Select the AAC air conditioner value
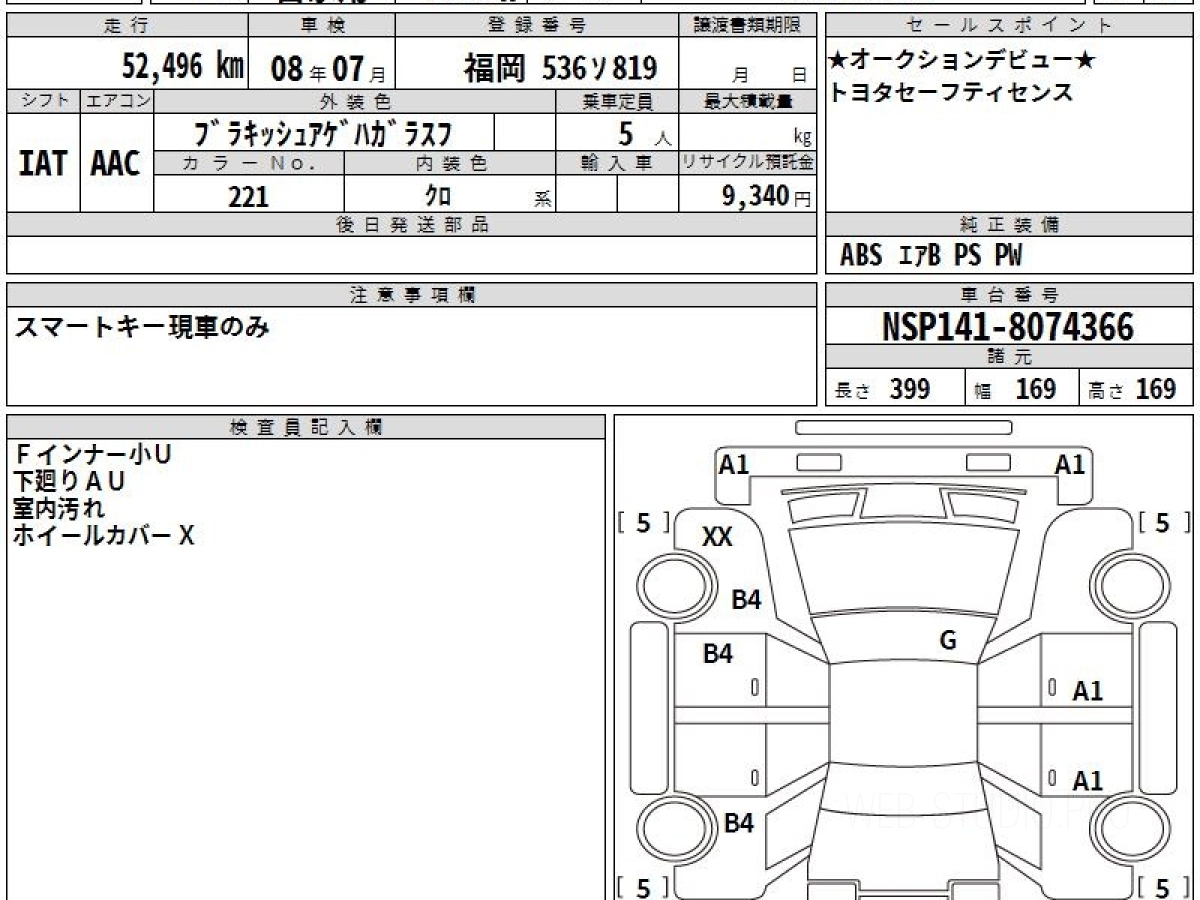Screen dimensions: 1200x900 [117, 163]
